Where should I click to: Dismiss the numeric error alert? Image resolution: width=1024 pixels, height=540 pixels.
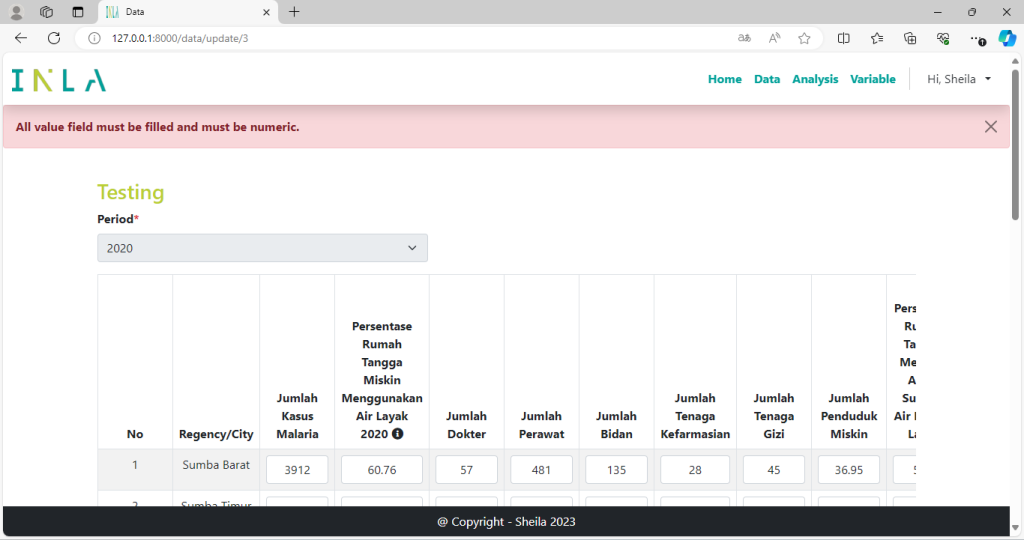tap(991, 127)
